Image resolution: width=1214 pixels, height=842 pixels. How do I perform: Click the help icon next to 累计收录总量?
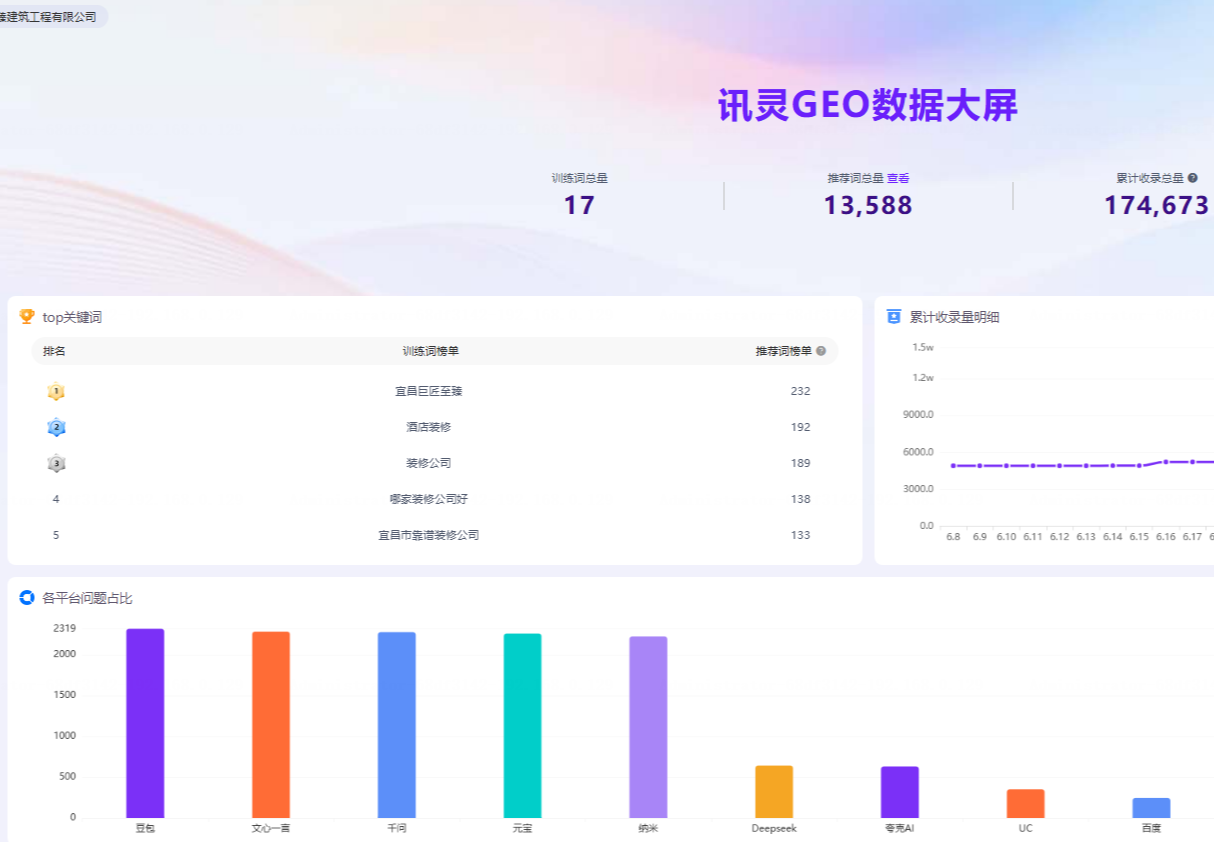click(x=1192, y=178)
